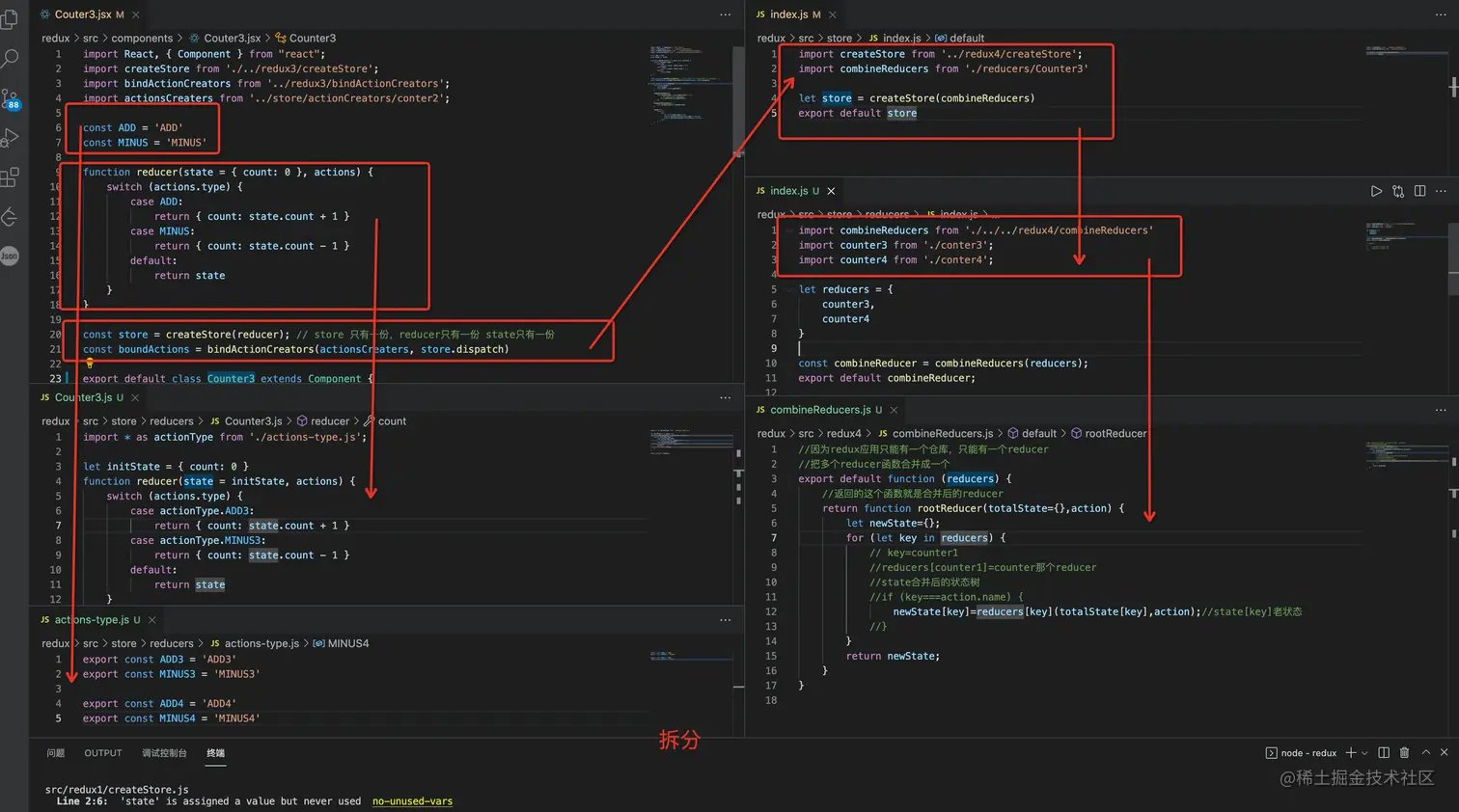Image resolution: width=1459 pixels, height=812 pixels.
Task: Open more actions for reducers index.js editor
Action: click(1441, 191)
